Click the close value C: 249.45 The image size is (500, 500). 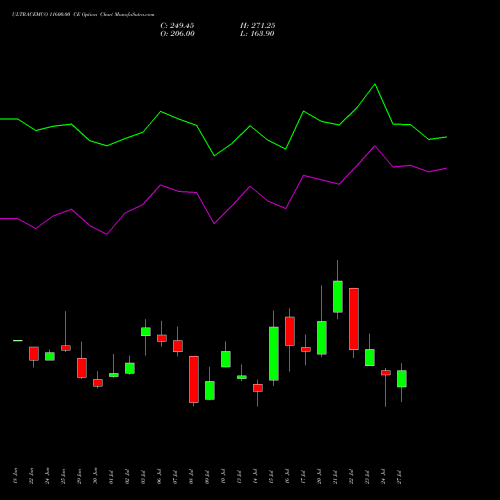pos(177,26)
